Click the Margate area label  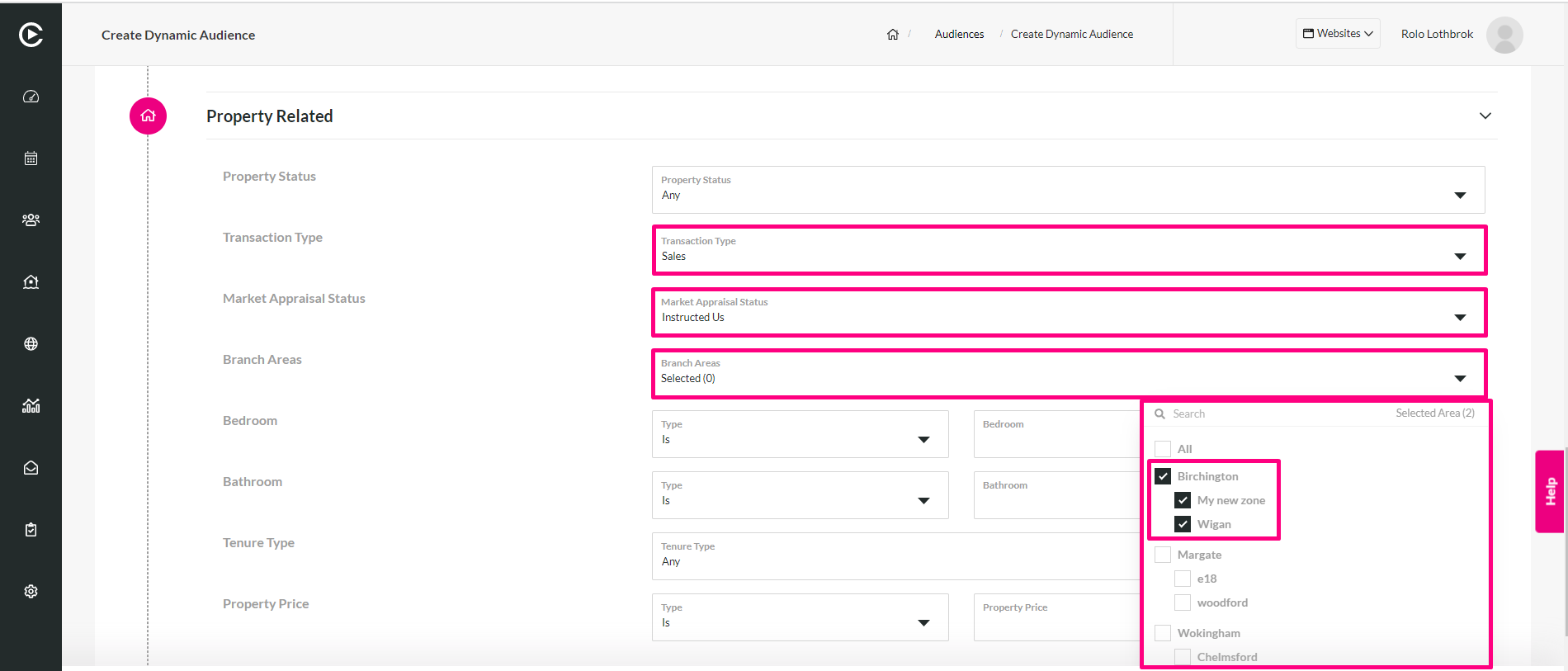tap(1199, 555)
